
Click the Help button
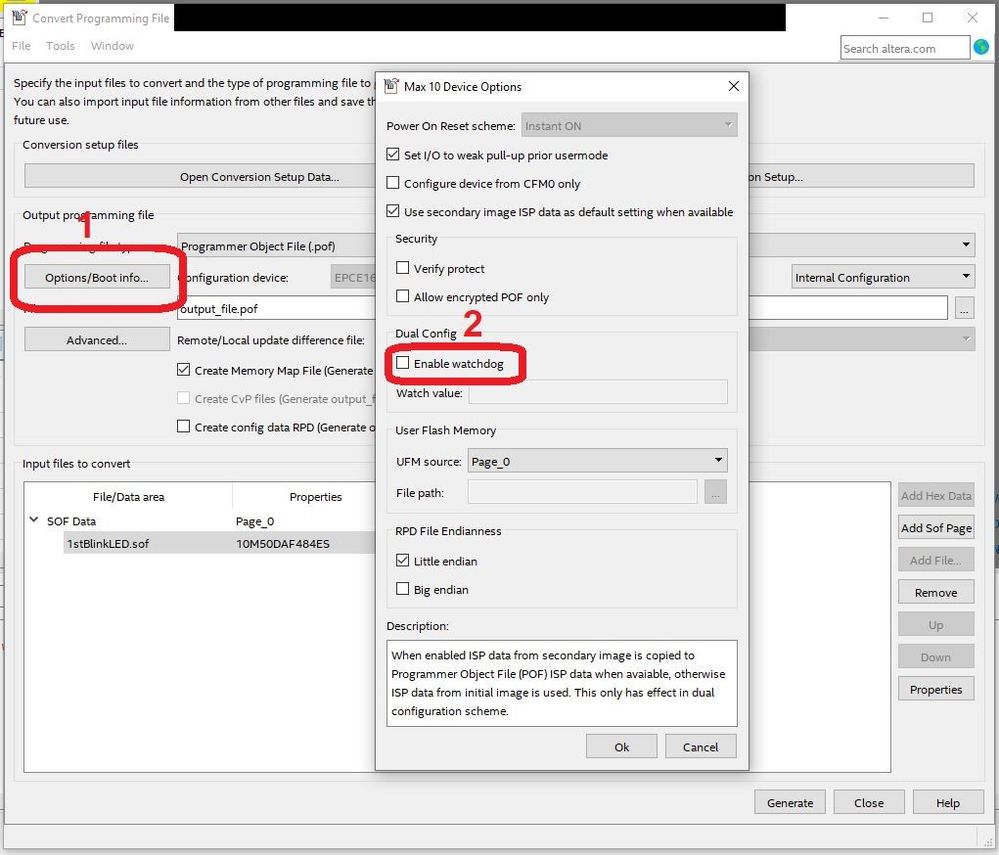tap(947, 803)
